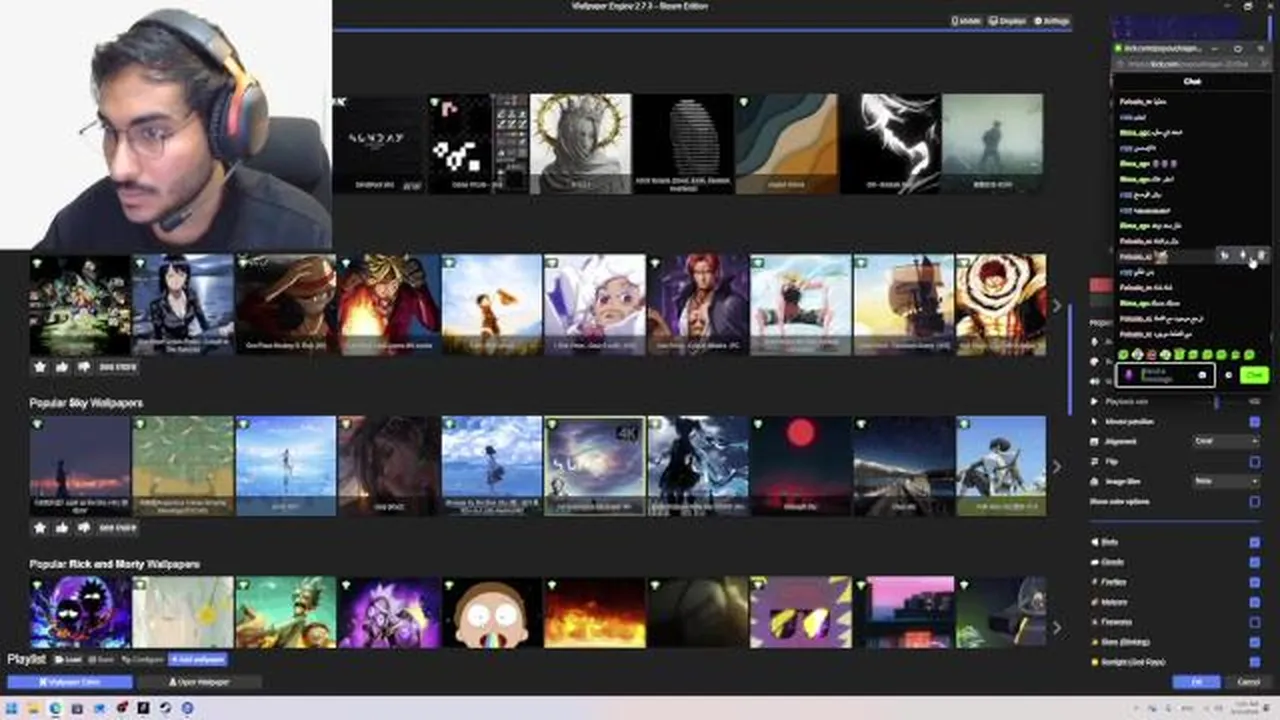Confirm with the OK button
This screenshot has width=1280, height=720.
[1197, 682]
